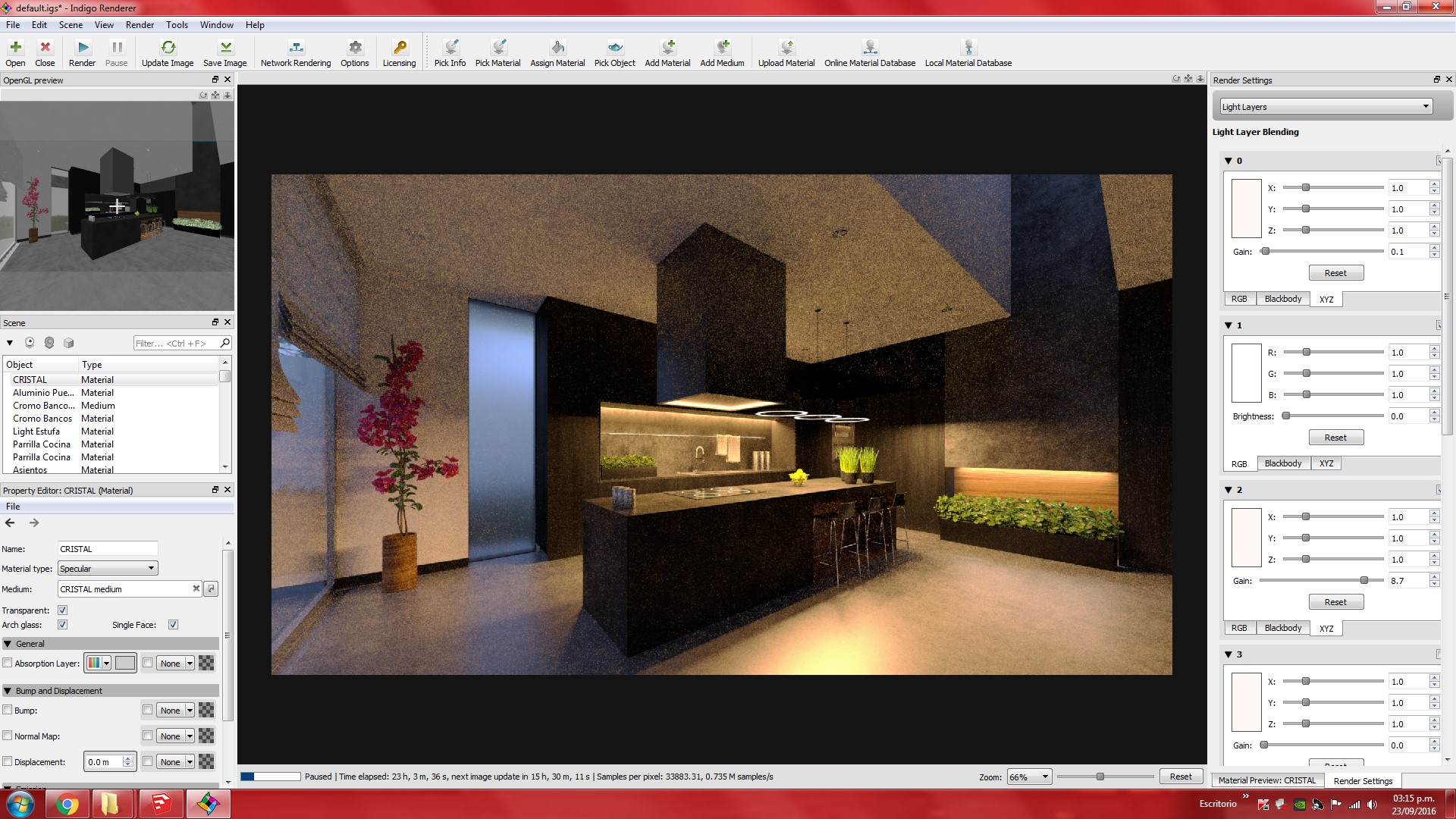
Task: Collapse the General section
Action: (8, 644)
